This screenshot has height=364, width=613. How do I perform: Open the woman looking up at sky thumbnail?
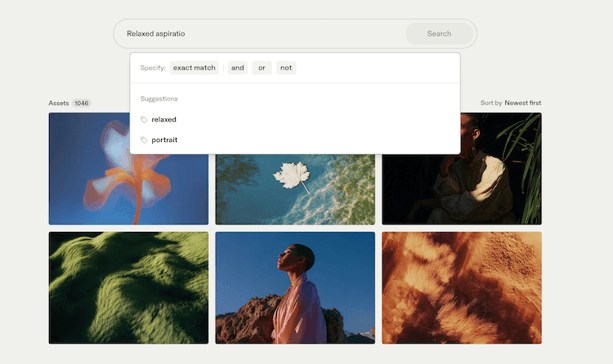[295, 288]
